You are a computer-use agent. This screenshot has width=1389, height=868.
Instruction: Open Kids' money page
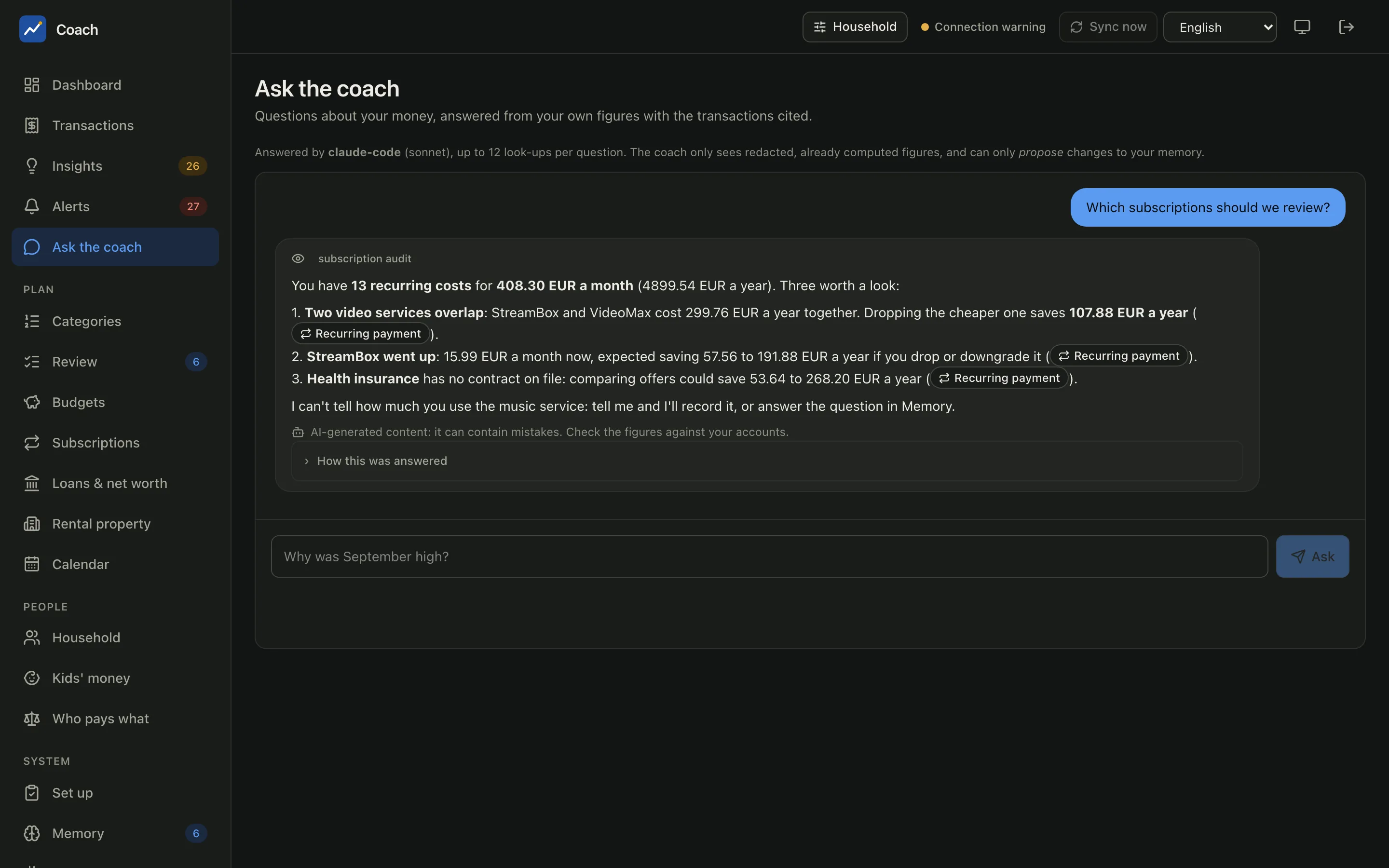point(115,678)
